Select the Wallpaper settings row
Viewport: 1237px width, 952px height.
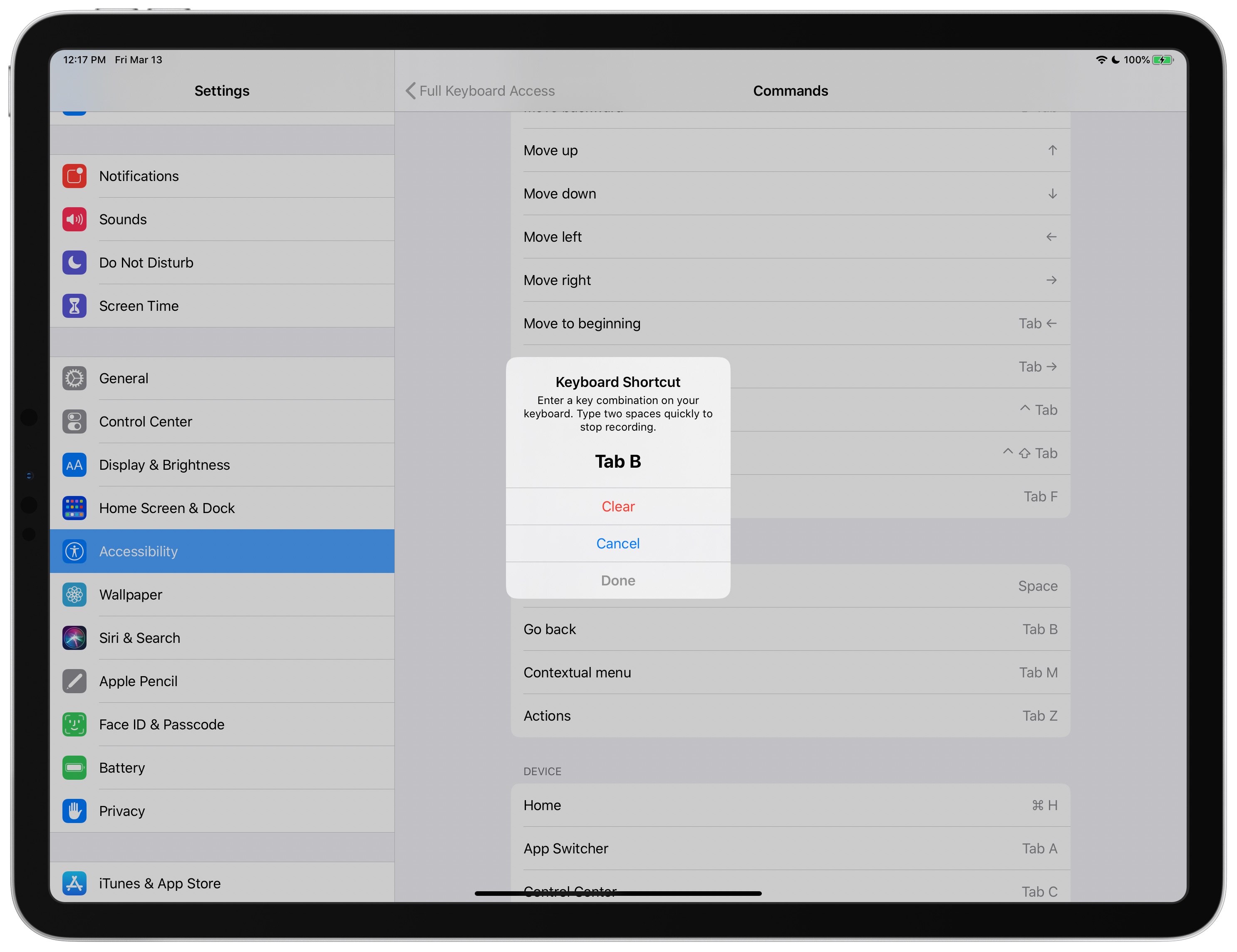tap(222, 595)
